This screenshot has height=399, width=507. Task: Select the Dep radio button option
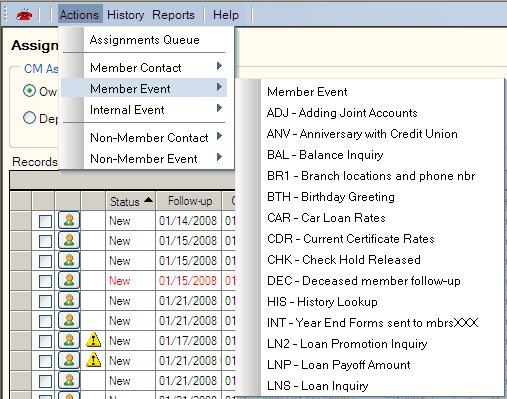29,118
